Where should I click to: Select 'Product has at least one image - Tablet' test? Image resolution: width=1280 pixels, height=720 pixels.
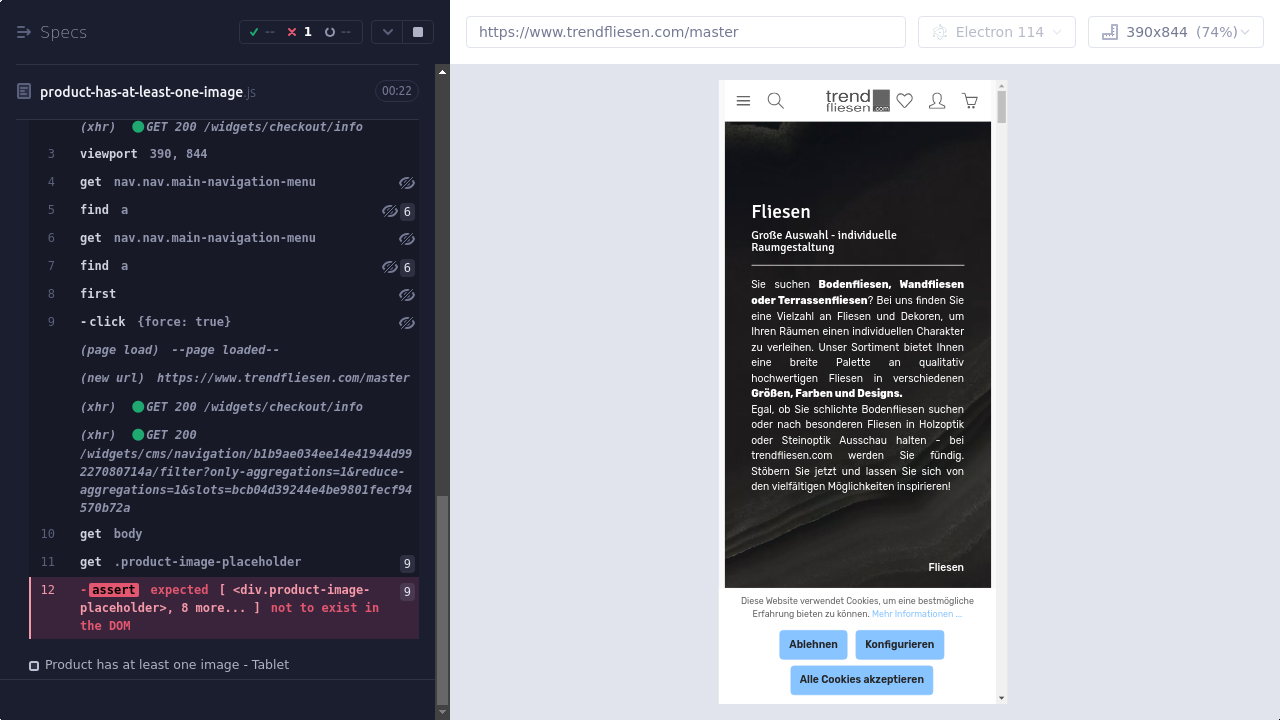[x=166, y=665]
